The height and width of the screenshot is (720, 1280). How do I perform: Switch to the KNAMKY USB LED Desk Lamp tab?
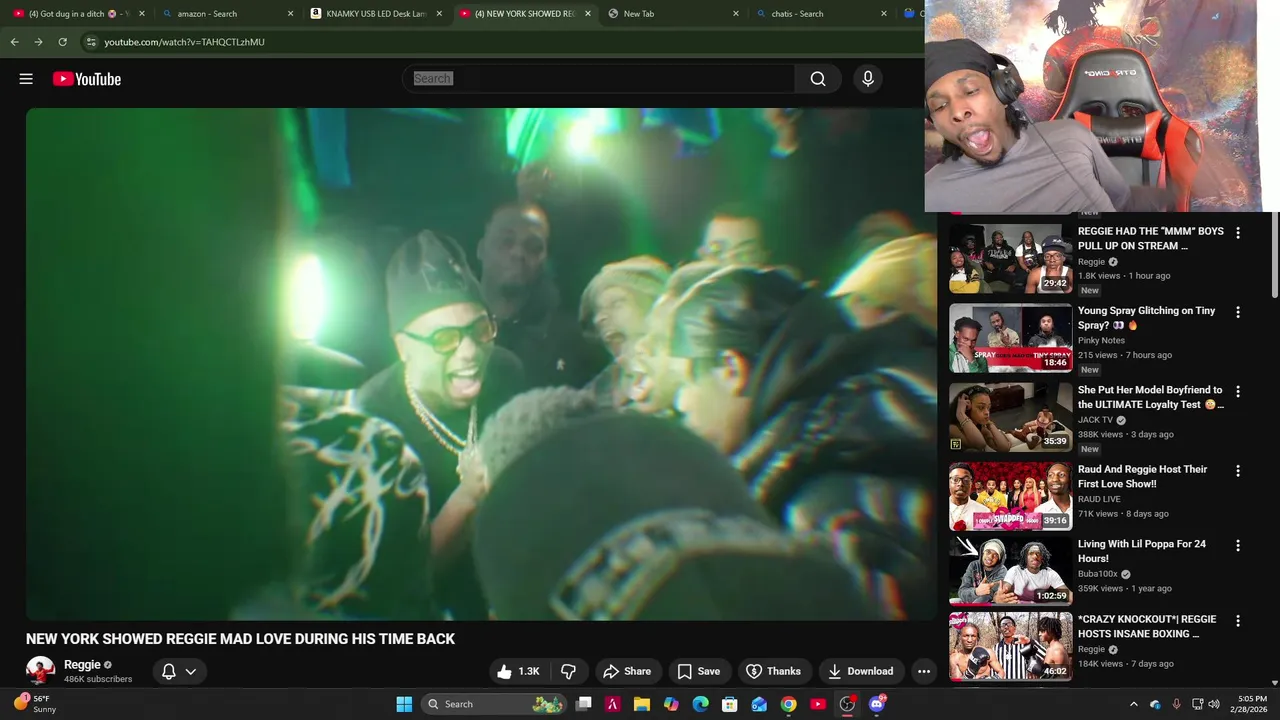375,14
